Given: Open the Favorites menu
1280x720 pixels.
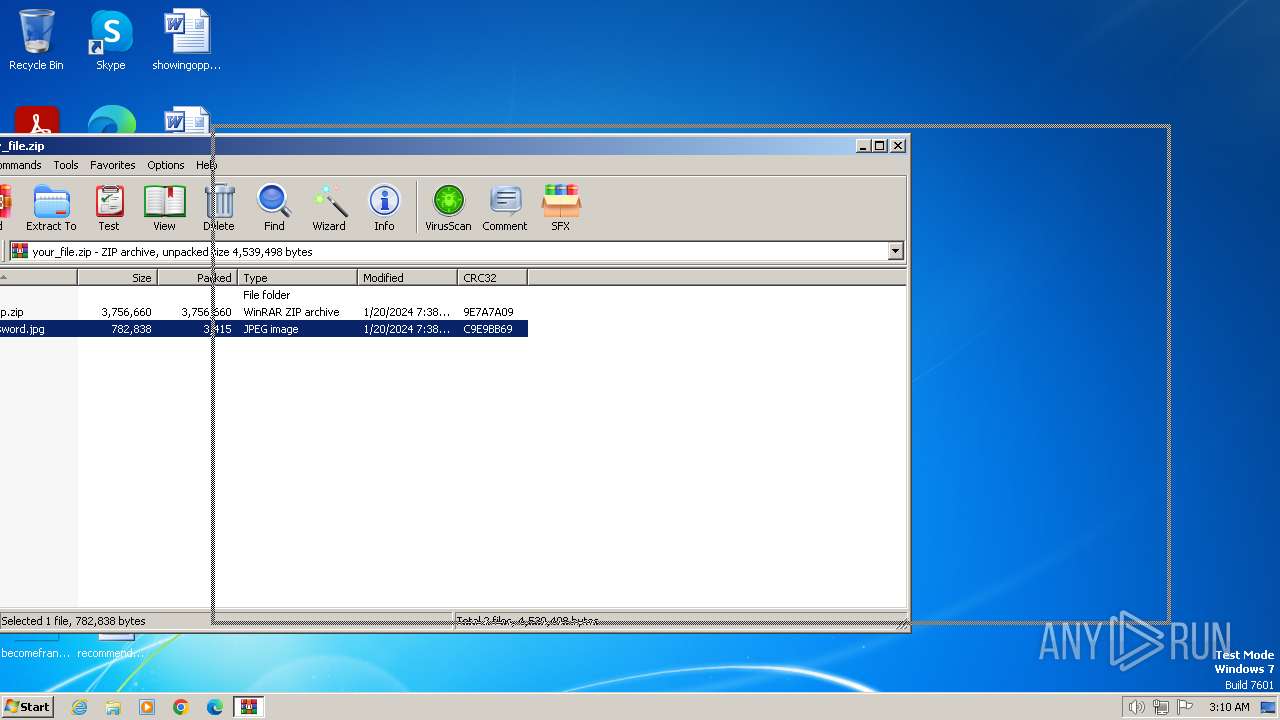Looking at the screenshot, I should 112,165.
